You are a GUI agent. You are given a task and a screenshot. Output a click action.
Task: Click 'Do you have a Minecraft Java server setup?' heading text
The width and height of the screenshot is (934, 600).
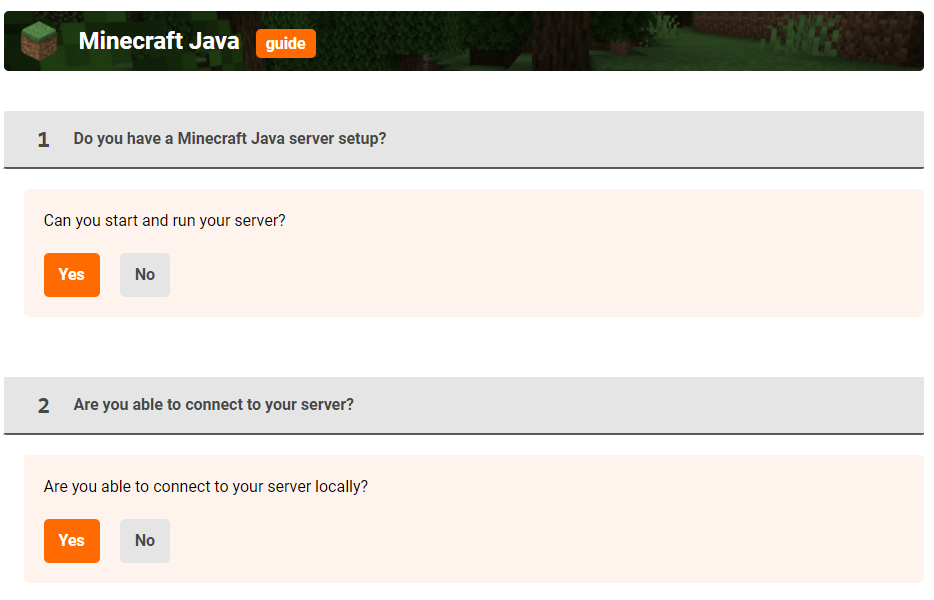(x=229, y=139)
